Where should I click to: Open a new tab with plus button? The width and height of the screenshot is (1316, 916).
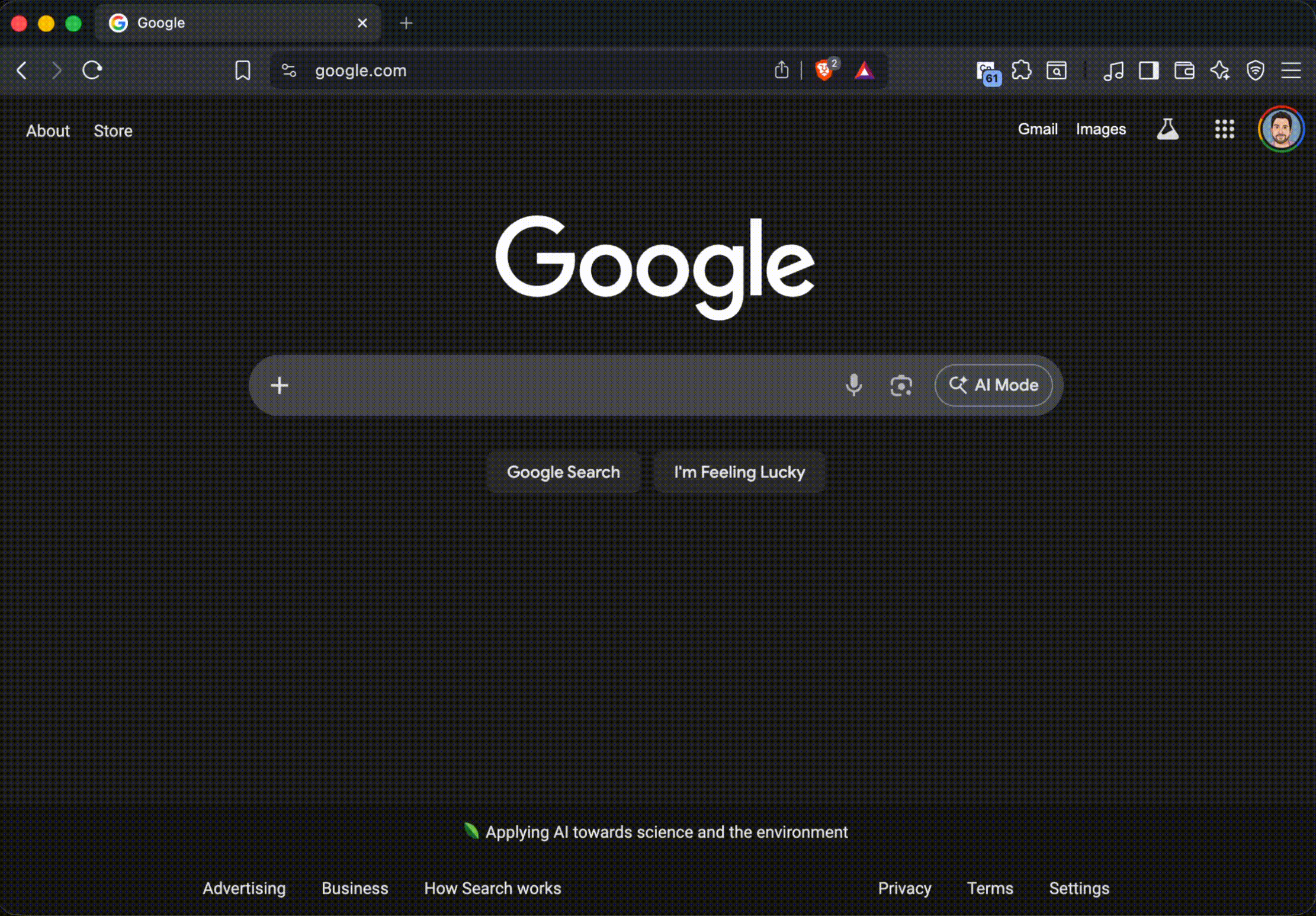click(406, 23)
